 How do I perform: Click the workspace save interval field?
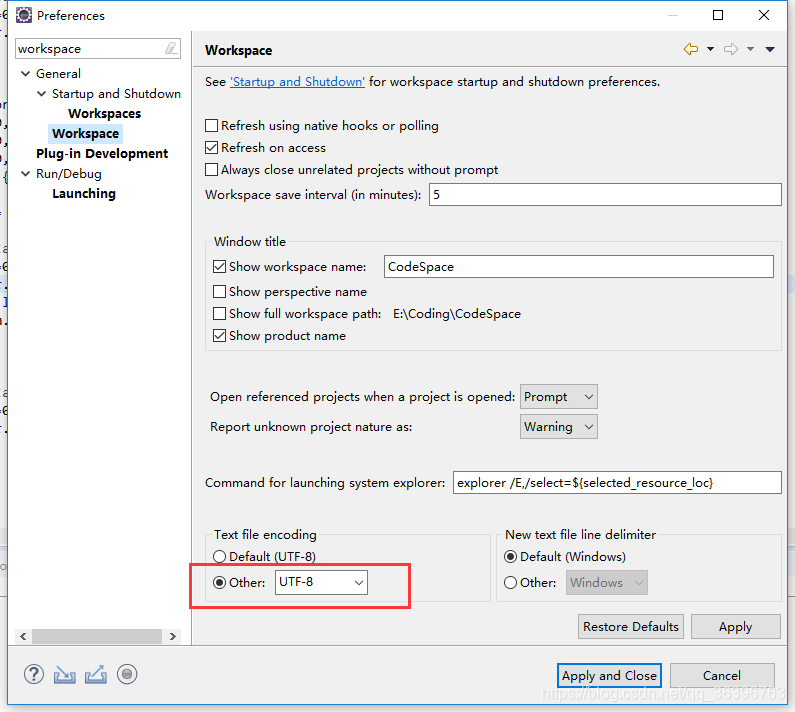(605, 195)
